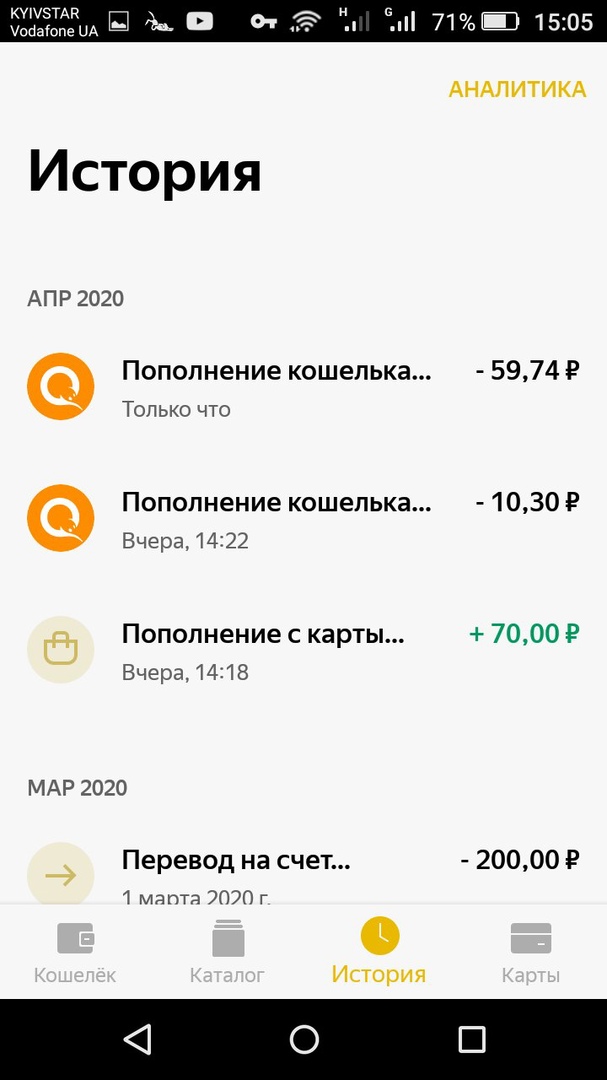The width and height of the screenshot is (607, 1080).
Task: Tap the - 59,74 ₽ amount
Action: pos(527,371)
